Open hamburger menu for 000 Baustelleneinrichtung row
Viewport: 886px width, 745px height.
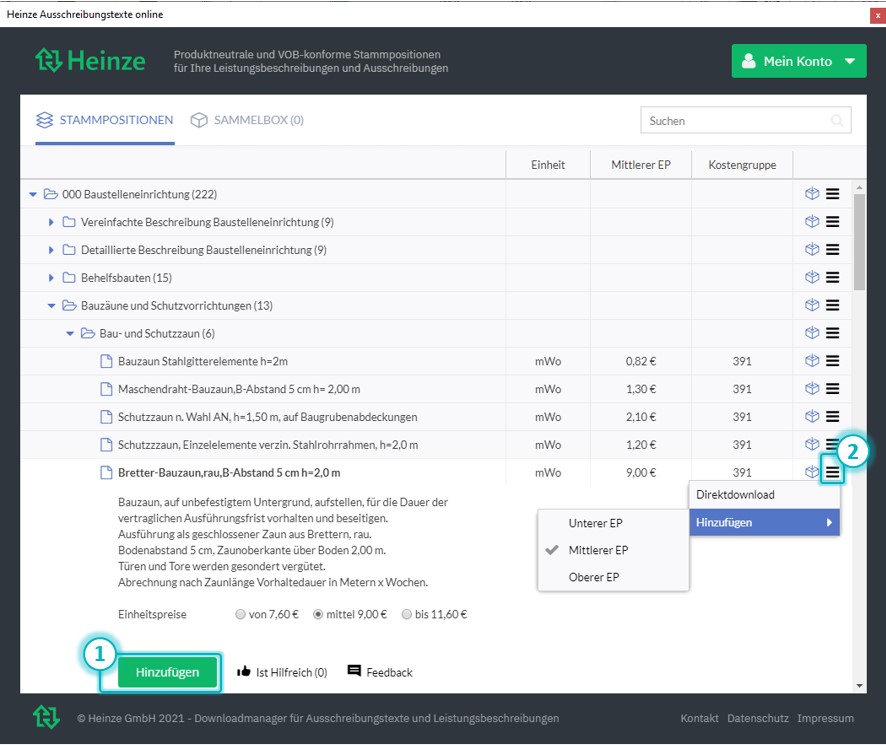click(832, 194)
